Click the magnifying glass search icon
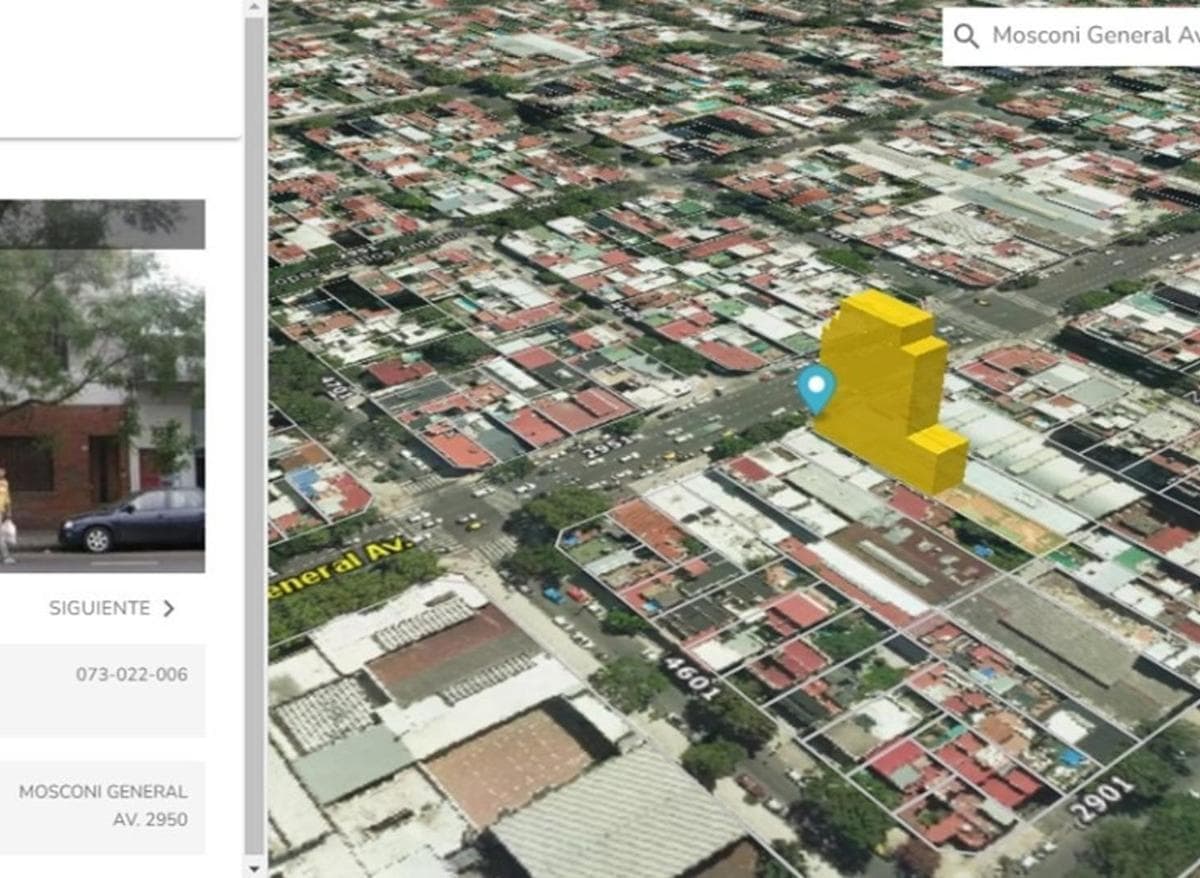This screenshot has height=878, width=1200. click(x=966, y=36)
